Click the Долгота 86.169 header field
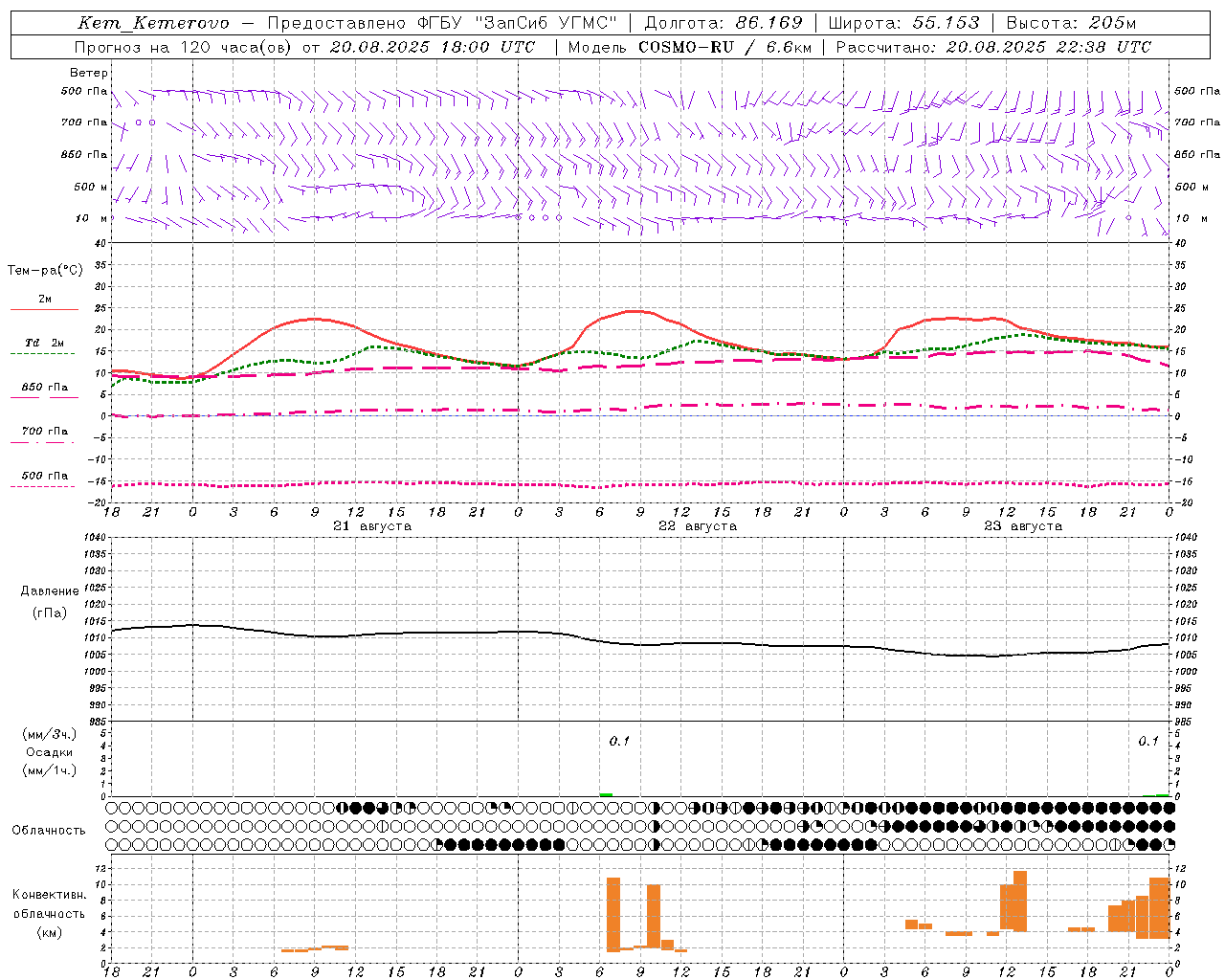This screenshot has height=980, width=1225. (x=724, y=23)
